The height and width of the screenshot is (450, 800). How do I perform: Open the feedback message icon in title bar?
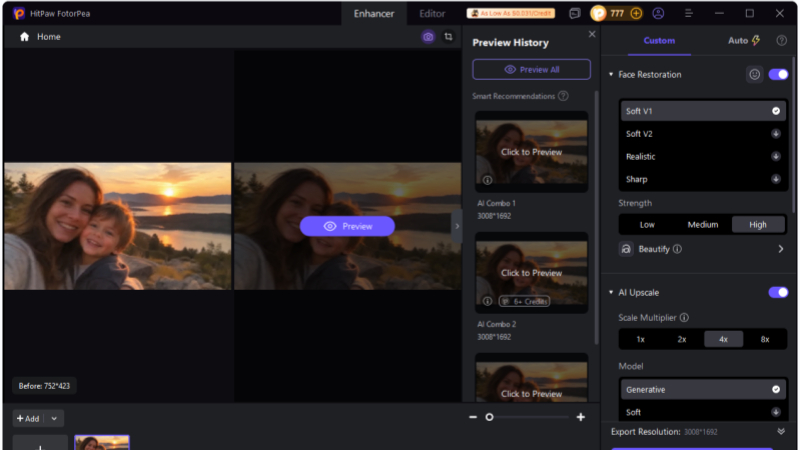(x=574, y=14)
